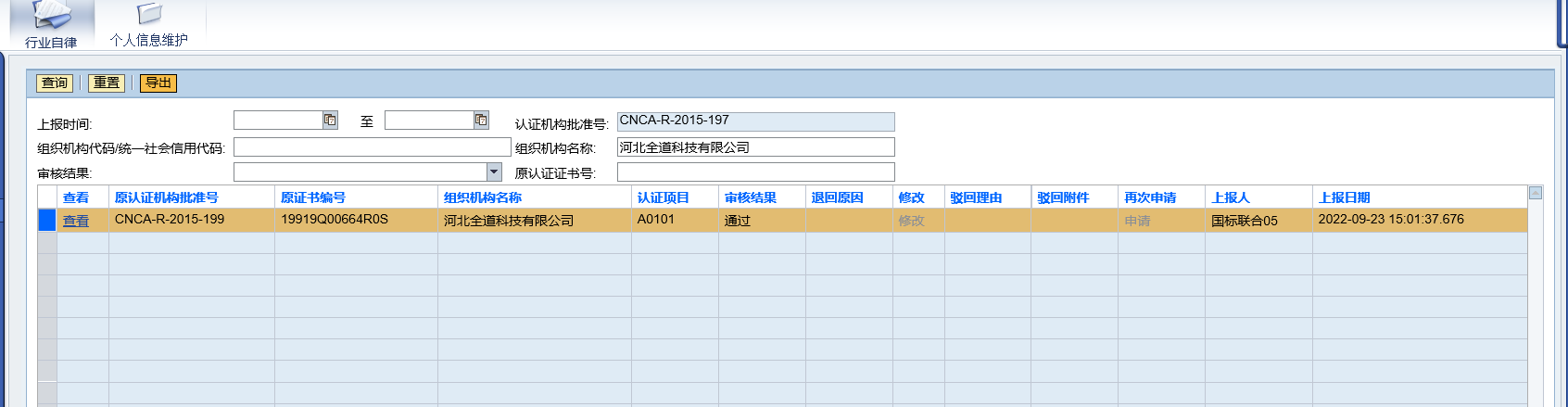Open calendar picker for end 上报时间
This screenshot has height=407, width=1568.
481,120
